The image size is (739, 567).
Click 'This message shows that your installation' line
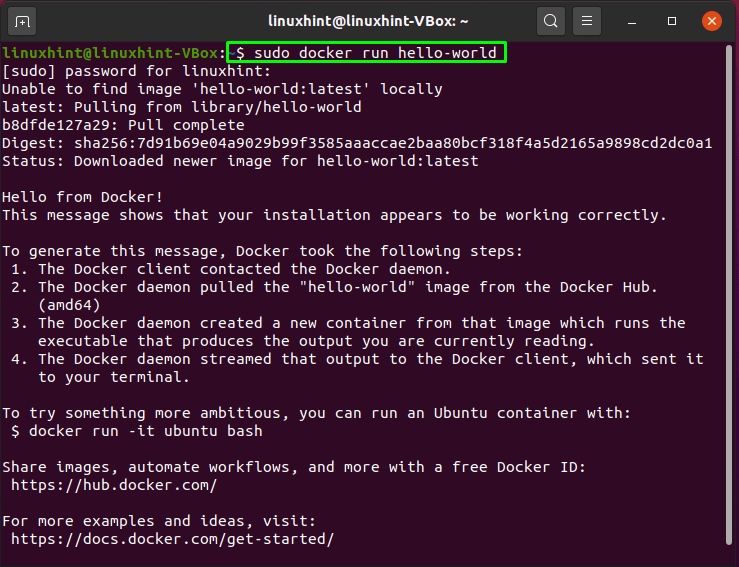click(x=335, y=215)
